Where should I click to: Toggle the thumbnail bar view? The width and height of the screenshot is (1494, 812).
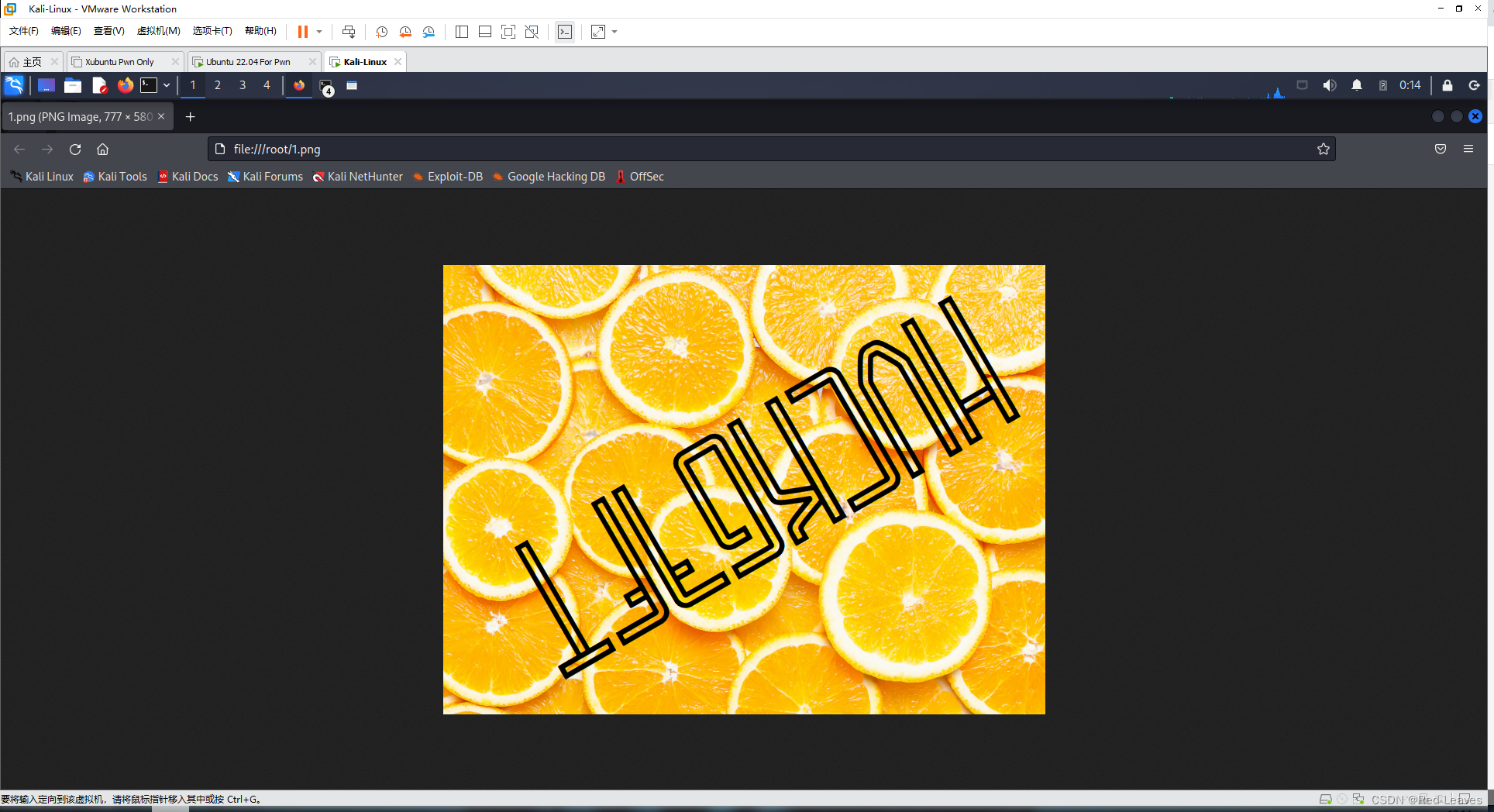pyautogui.click(x=485, y=32)
